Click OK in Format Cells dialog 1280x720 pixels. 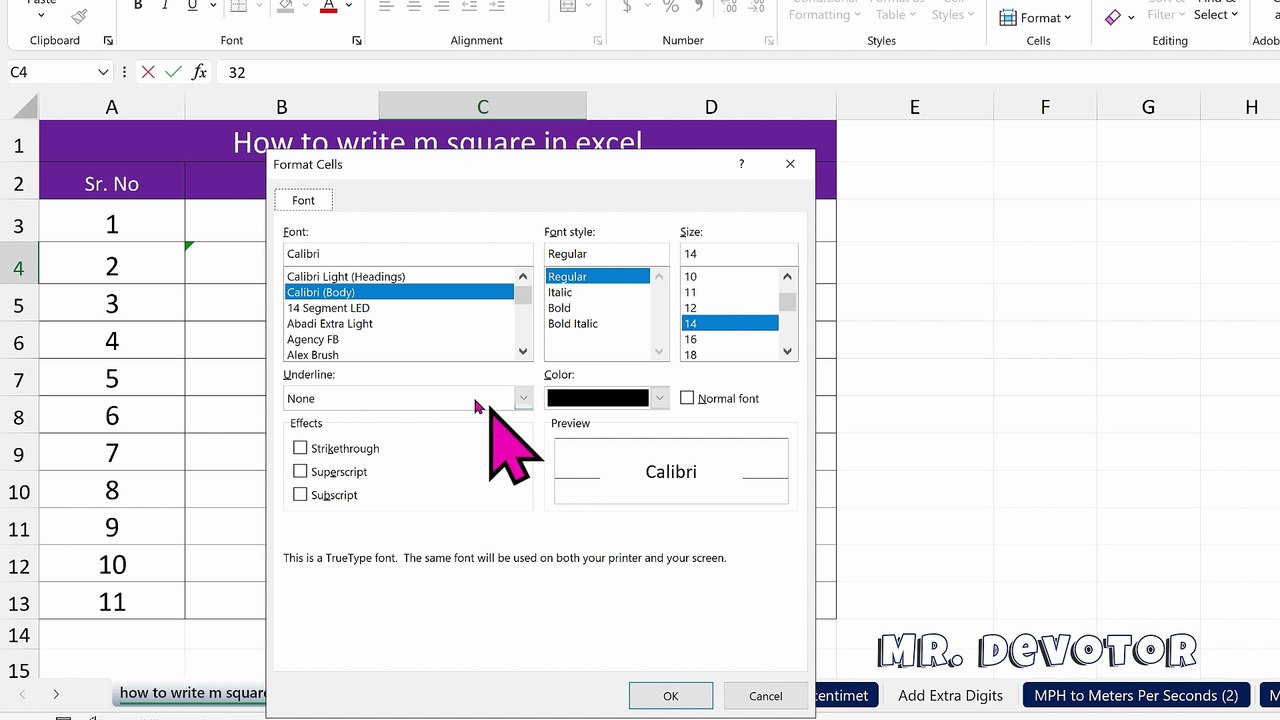[x=671, y=696]
